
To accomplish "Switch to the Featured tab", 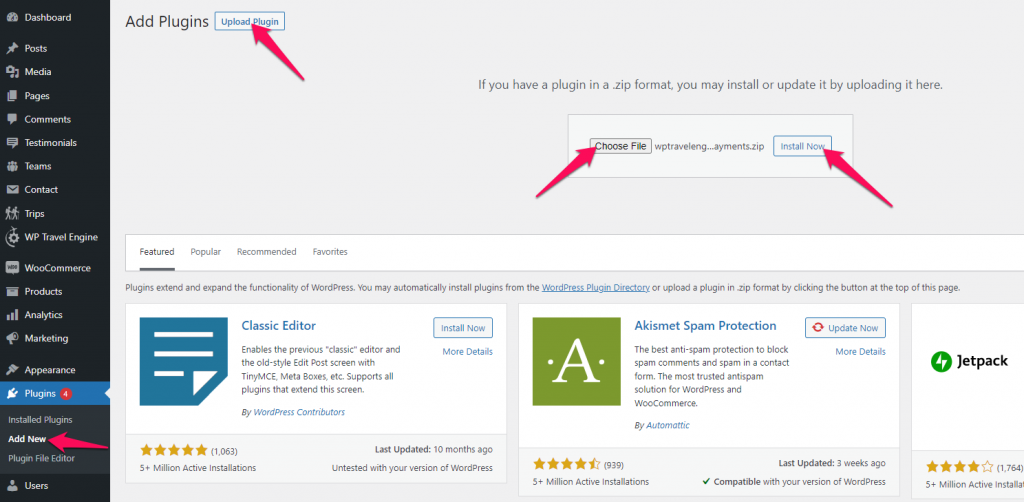I will click(157, 252).
